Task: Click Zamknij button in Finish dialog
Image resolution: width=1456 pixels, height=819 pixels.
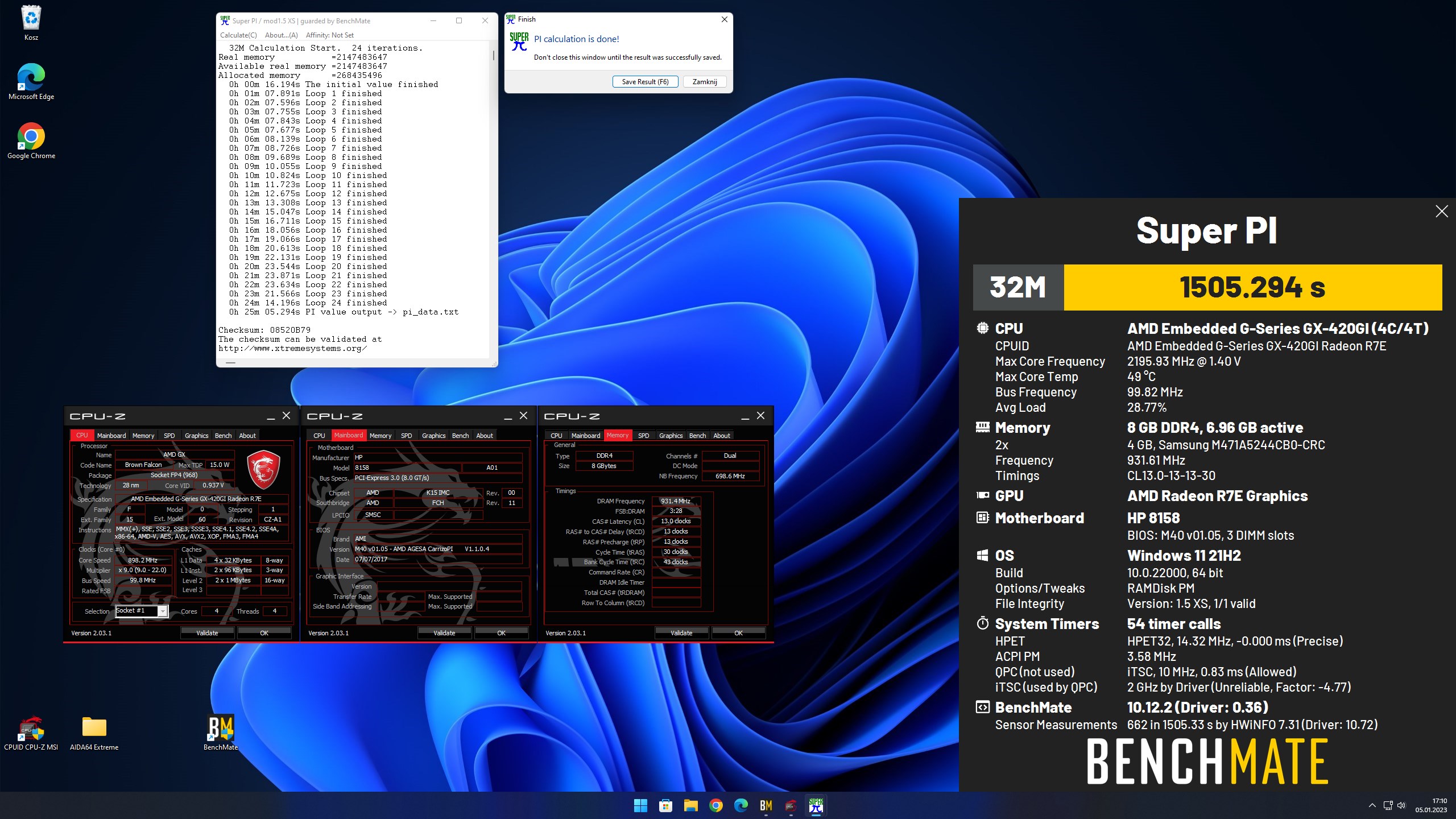Action: 704,81
